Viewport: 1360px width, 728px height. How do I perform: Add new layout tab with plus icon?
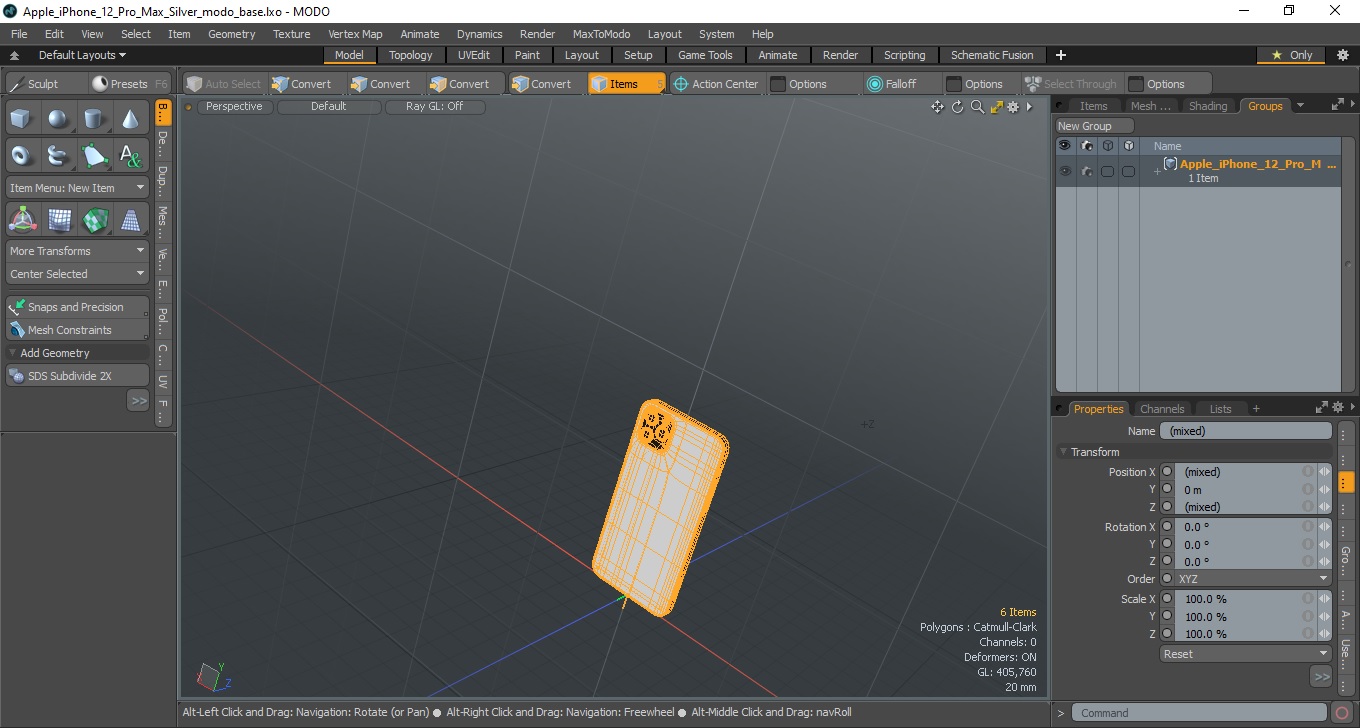[x=1061, y=55]
